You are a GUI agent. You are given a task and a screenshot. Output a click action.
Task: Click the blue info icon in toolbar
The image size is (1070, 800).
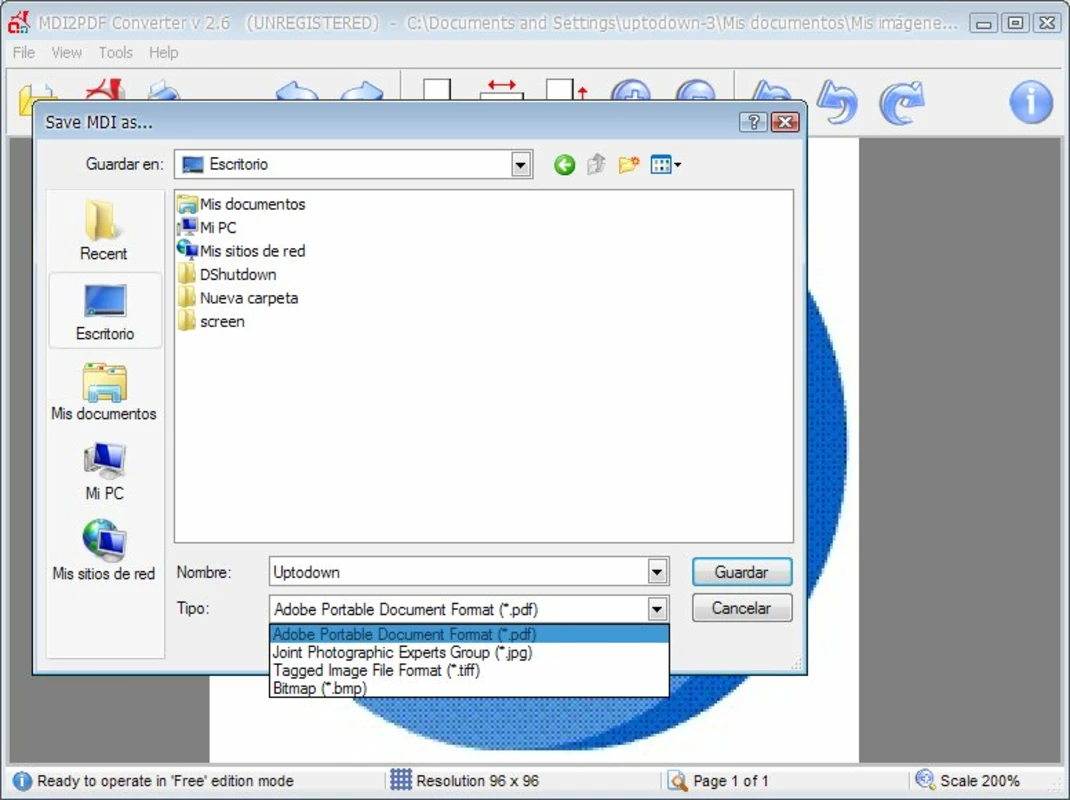click(1030, 102)
